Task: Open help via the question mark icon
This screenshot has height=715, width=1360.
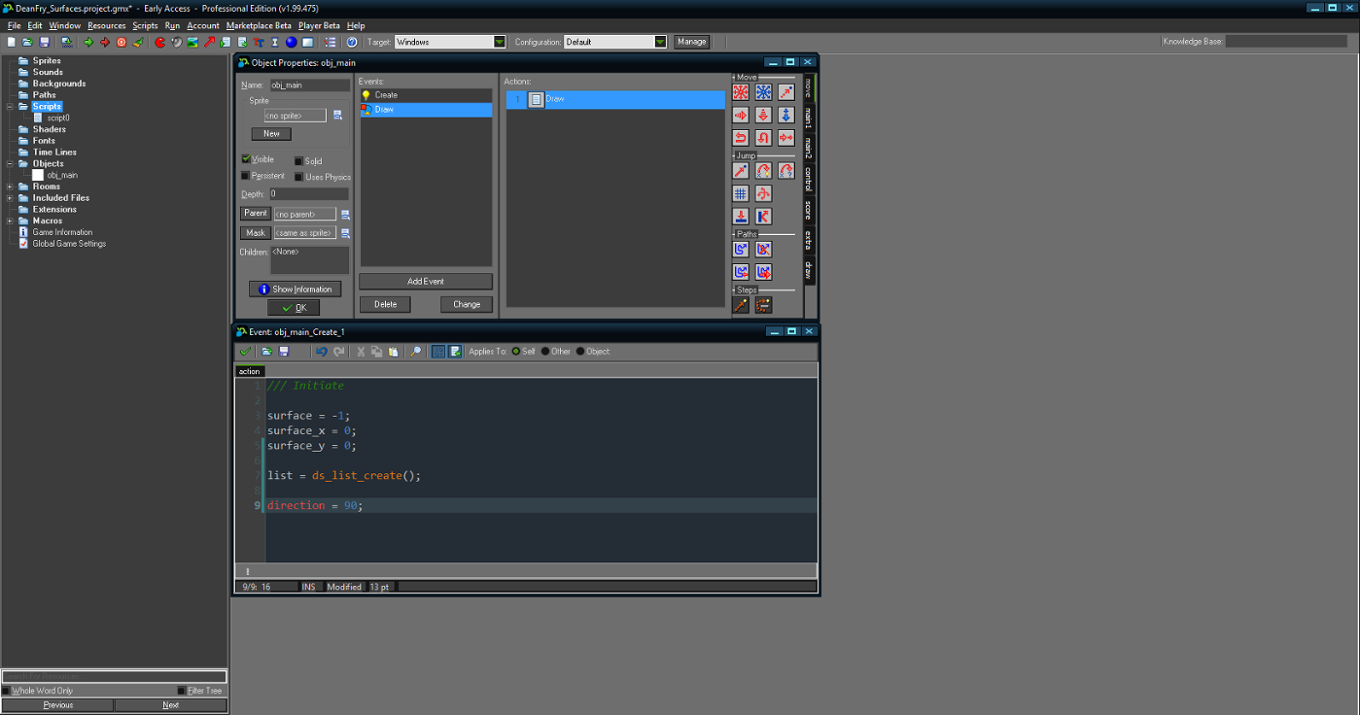Action: point(351,41)
